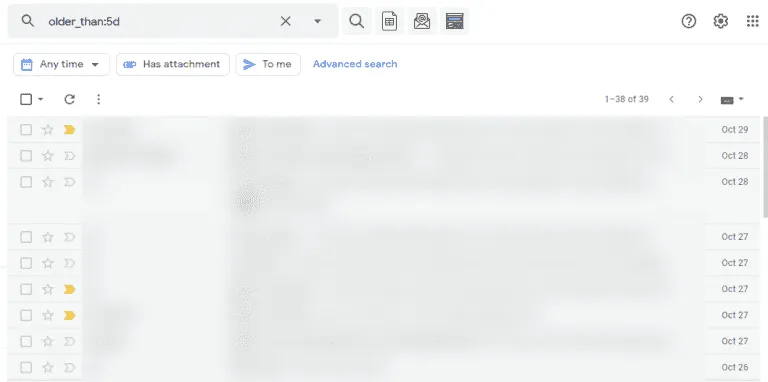The height and width of the screenshot is (382, 768).
Task: Expand the input tools dropdown arrow
Action: coord(741,99)
